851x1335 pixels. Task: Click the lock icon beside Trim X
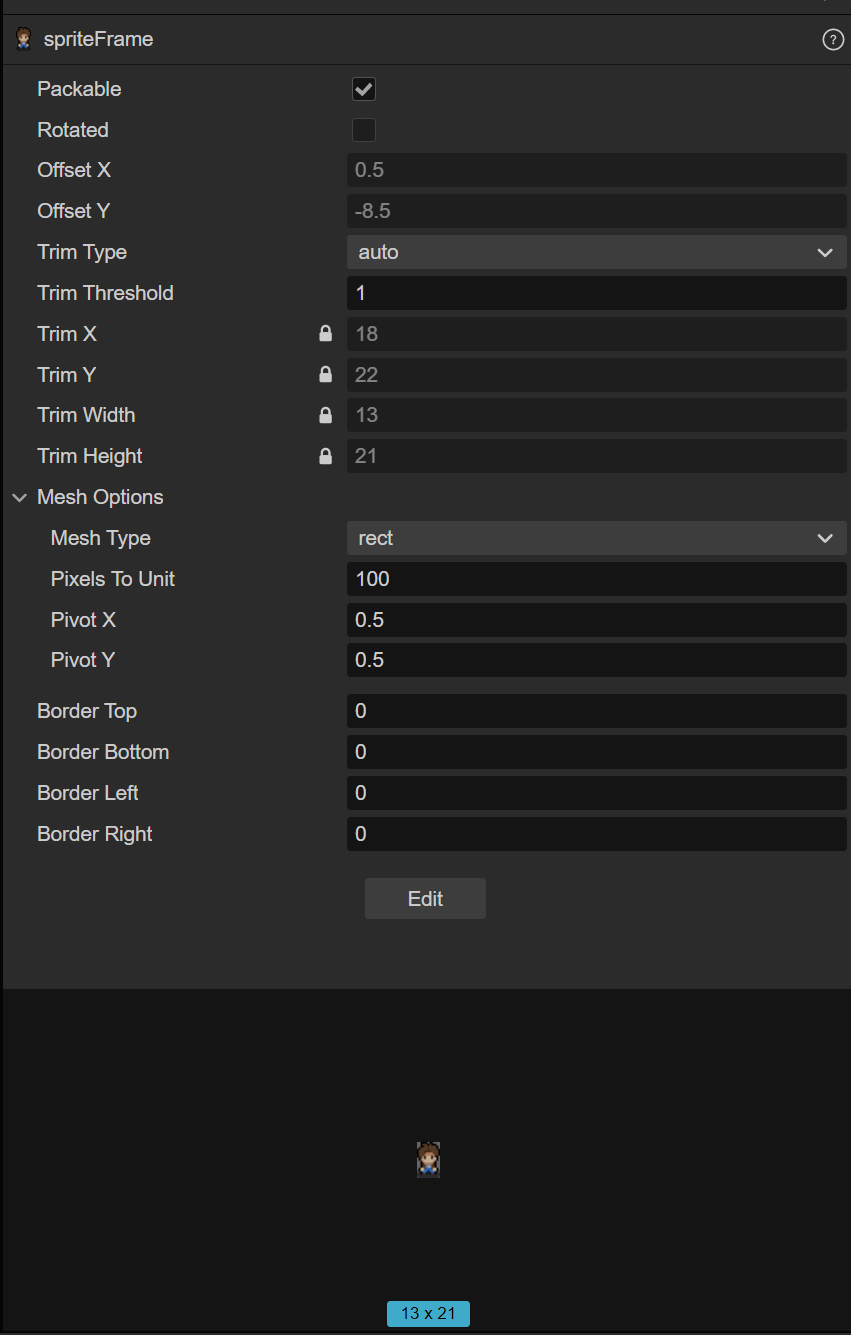coord(325,334)
